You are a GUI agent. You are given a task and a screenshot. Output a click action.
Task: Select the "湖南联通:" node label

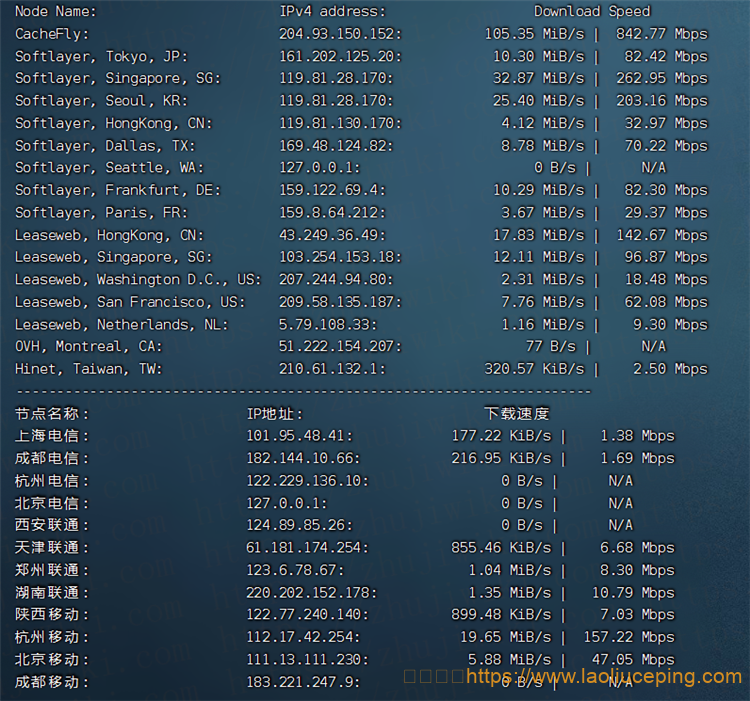tap(52, 593)
